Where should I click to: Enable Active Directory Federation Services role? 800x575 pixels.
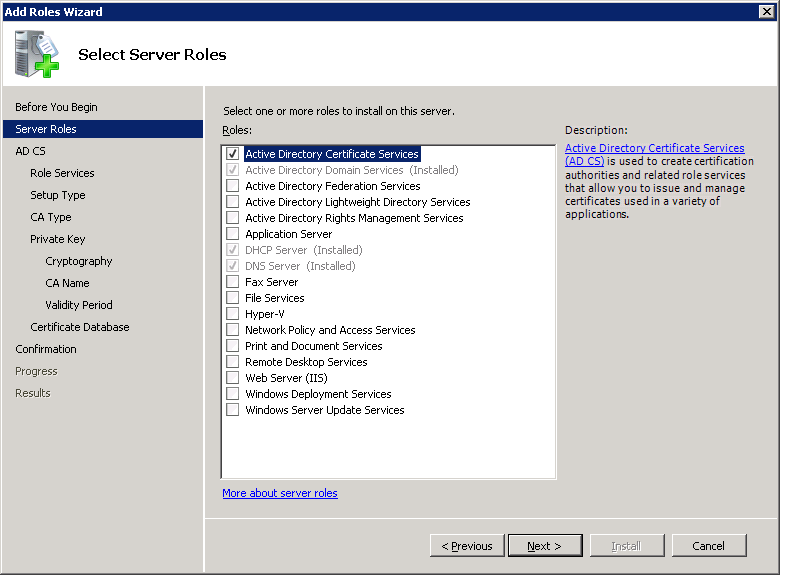coord(233,186)
